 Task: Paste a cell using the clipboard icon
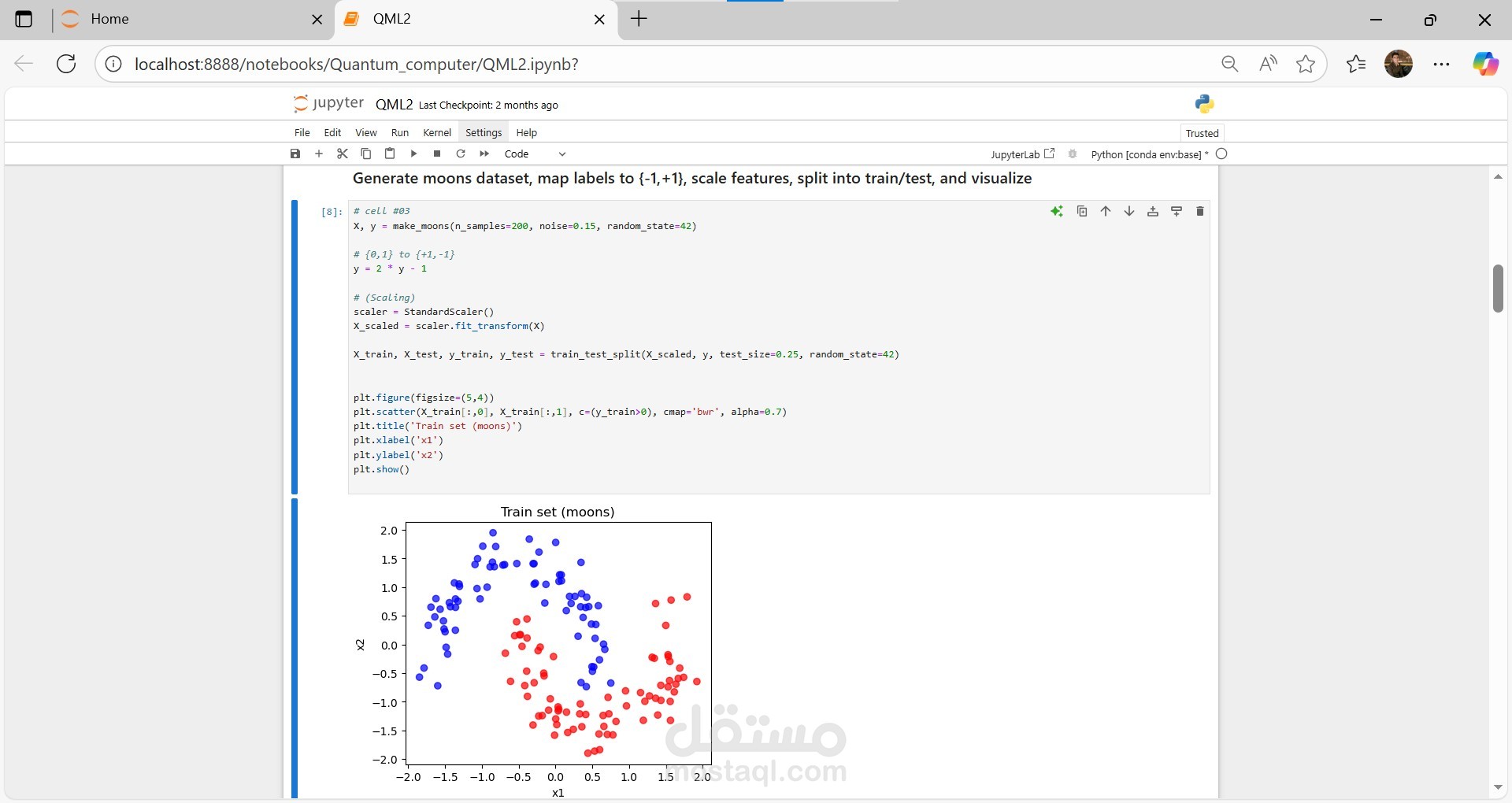click(390, 154)
